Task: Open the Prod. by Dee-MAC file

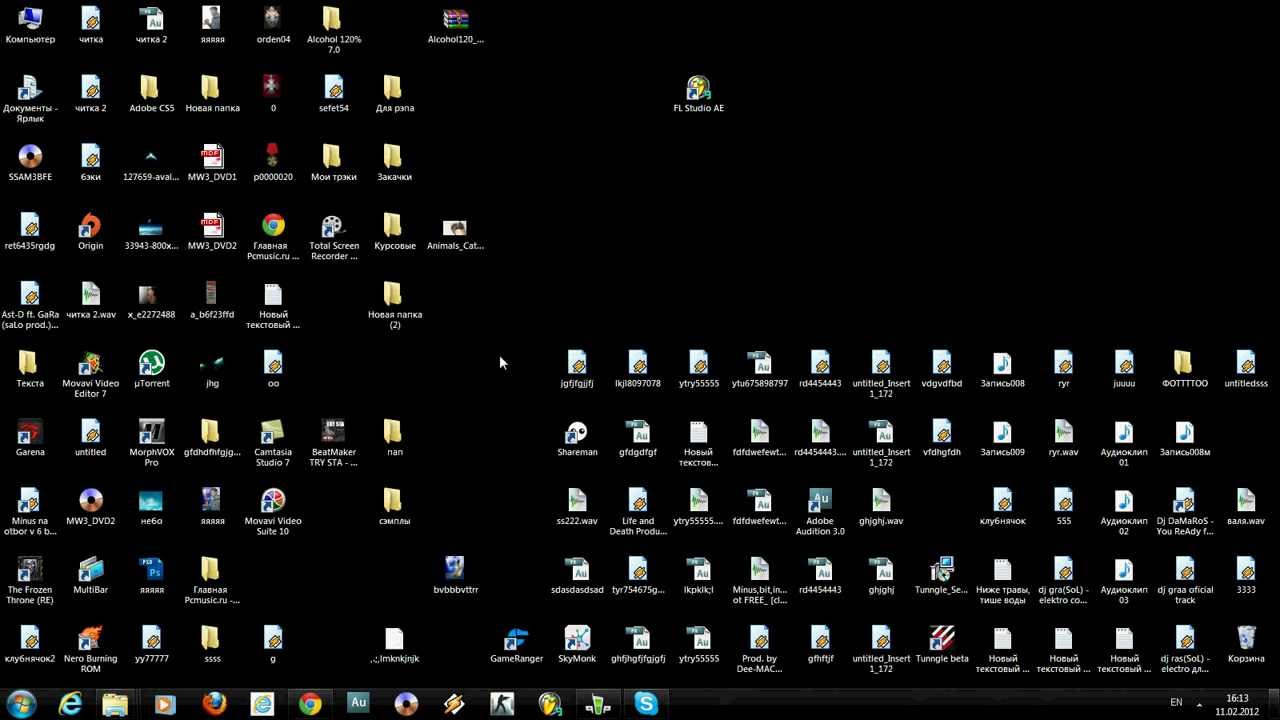Action: tap(759, 651)
